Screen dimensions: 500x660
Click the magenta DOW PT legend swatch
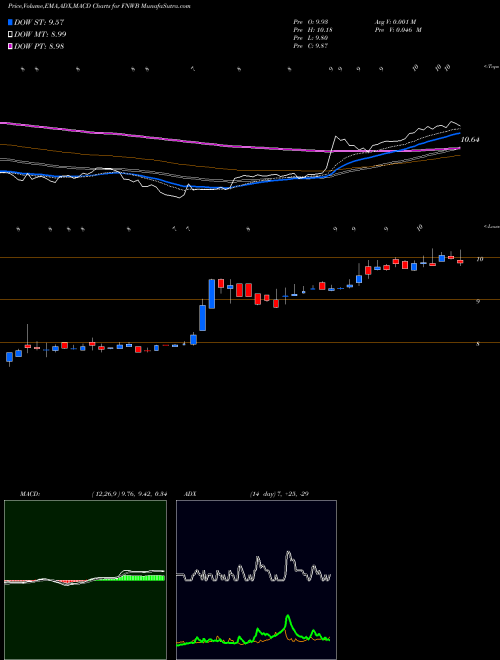11,46
